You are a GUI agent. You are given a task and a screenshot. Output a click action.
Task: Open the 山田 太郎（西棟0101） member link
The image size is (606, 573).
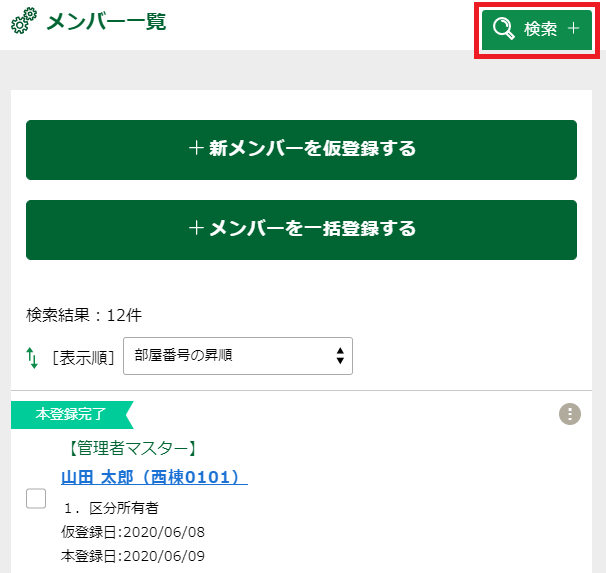coord(154,477)
